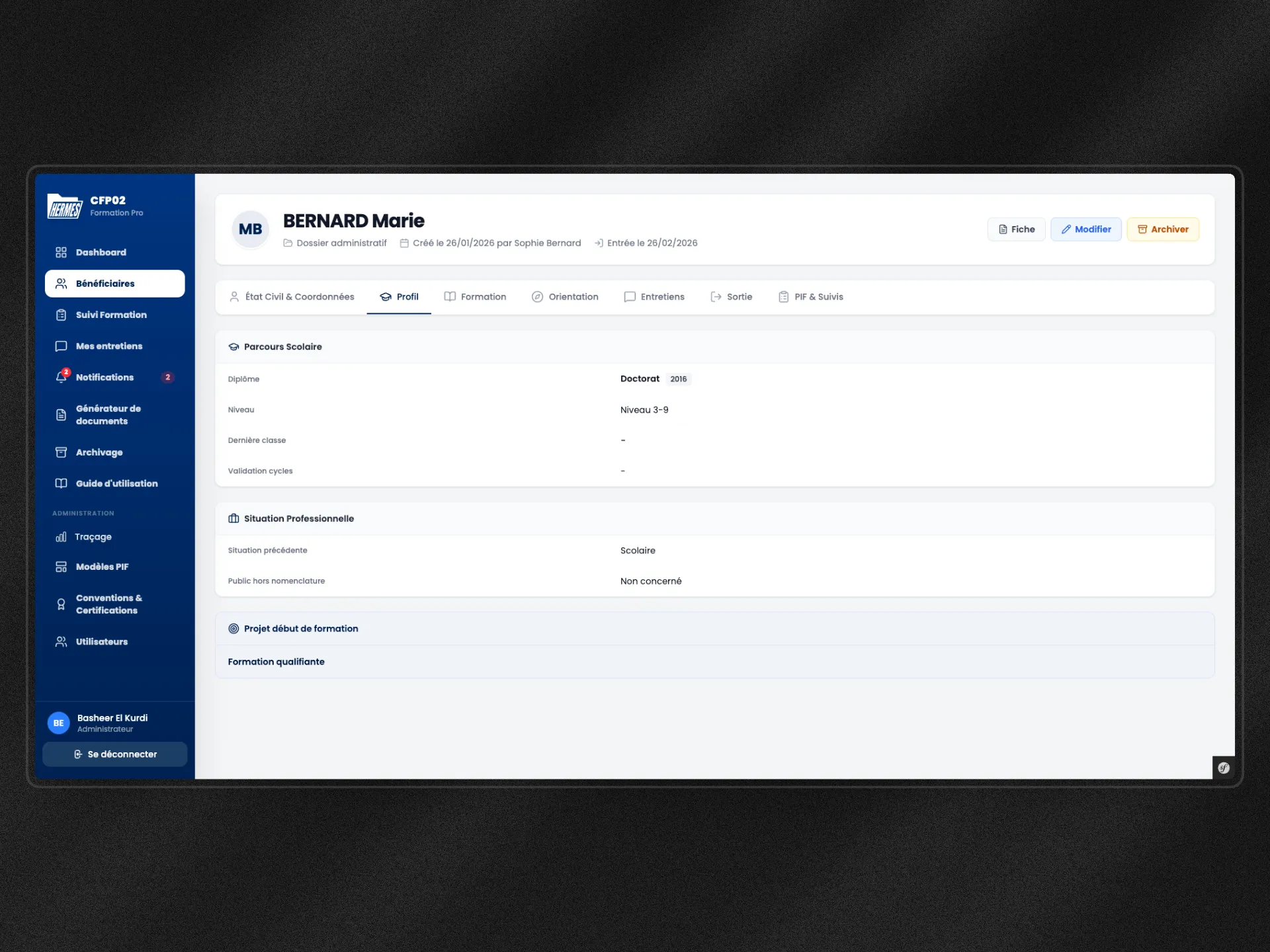Image resolution: width=1270 pixels, height=952 pixels.
Task: Click the Notifications bell icon
Action: [61, 377]
